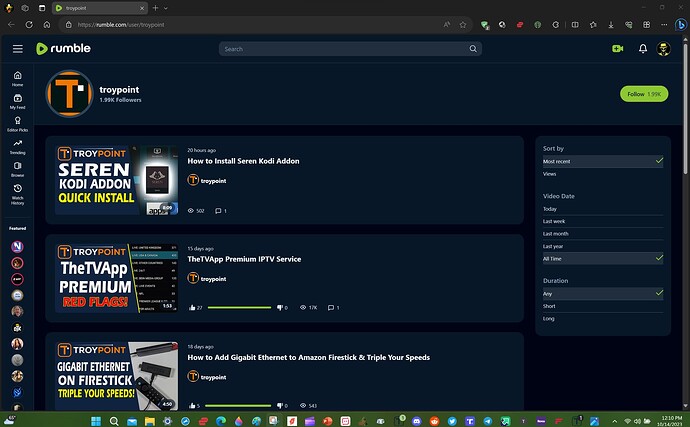This screenshot has width=690, height=427.
Task: Open the notifications bell
Action: 643,49
